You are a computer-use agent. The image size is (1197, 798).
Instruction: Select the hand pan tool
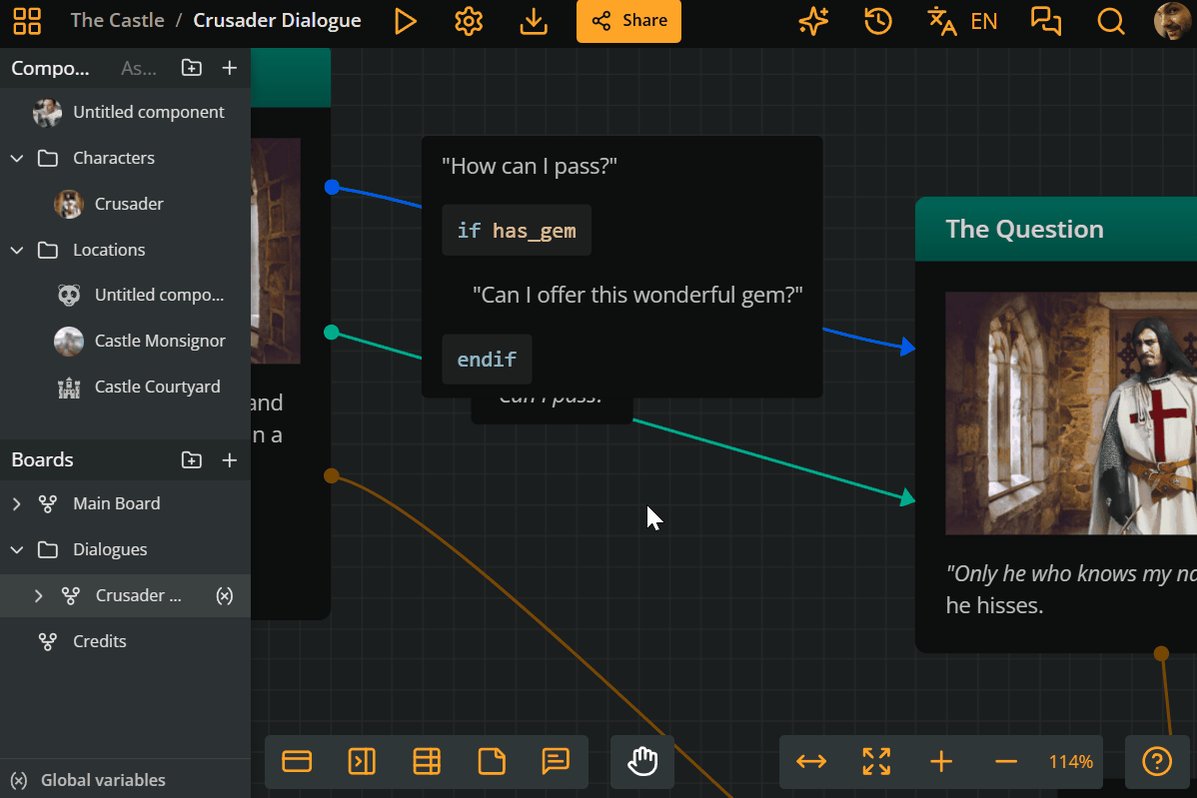click(642, 761)
